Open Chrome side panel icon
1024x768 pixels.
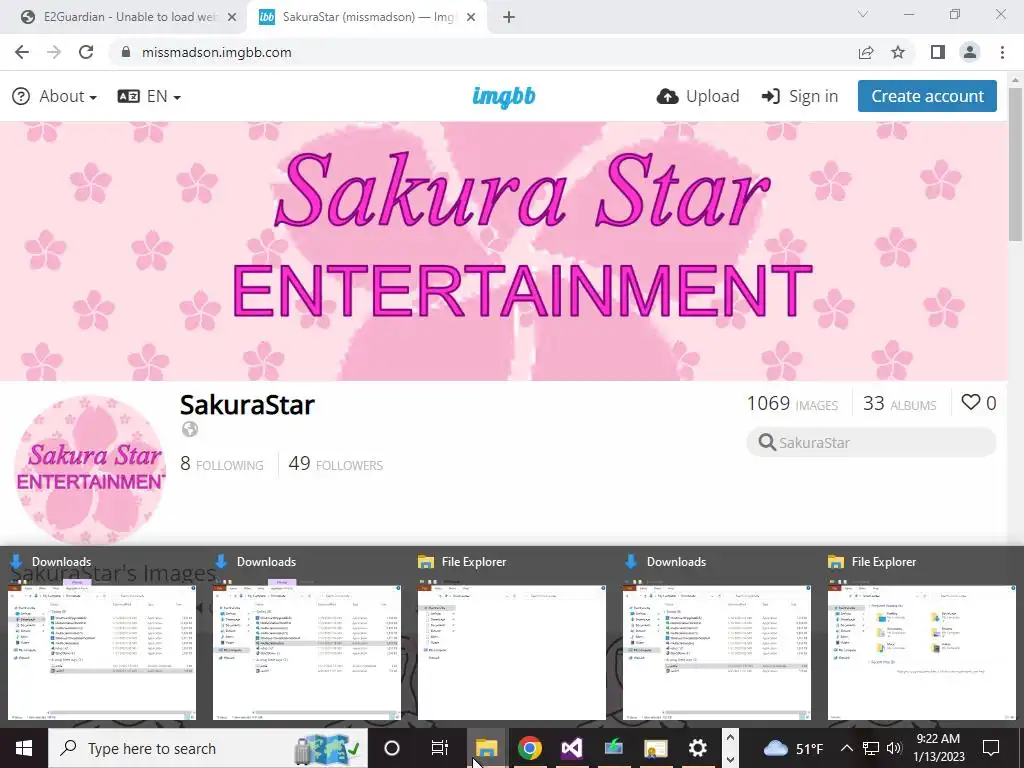click(938, 52)
